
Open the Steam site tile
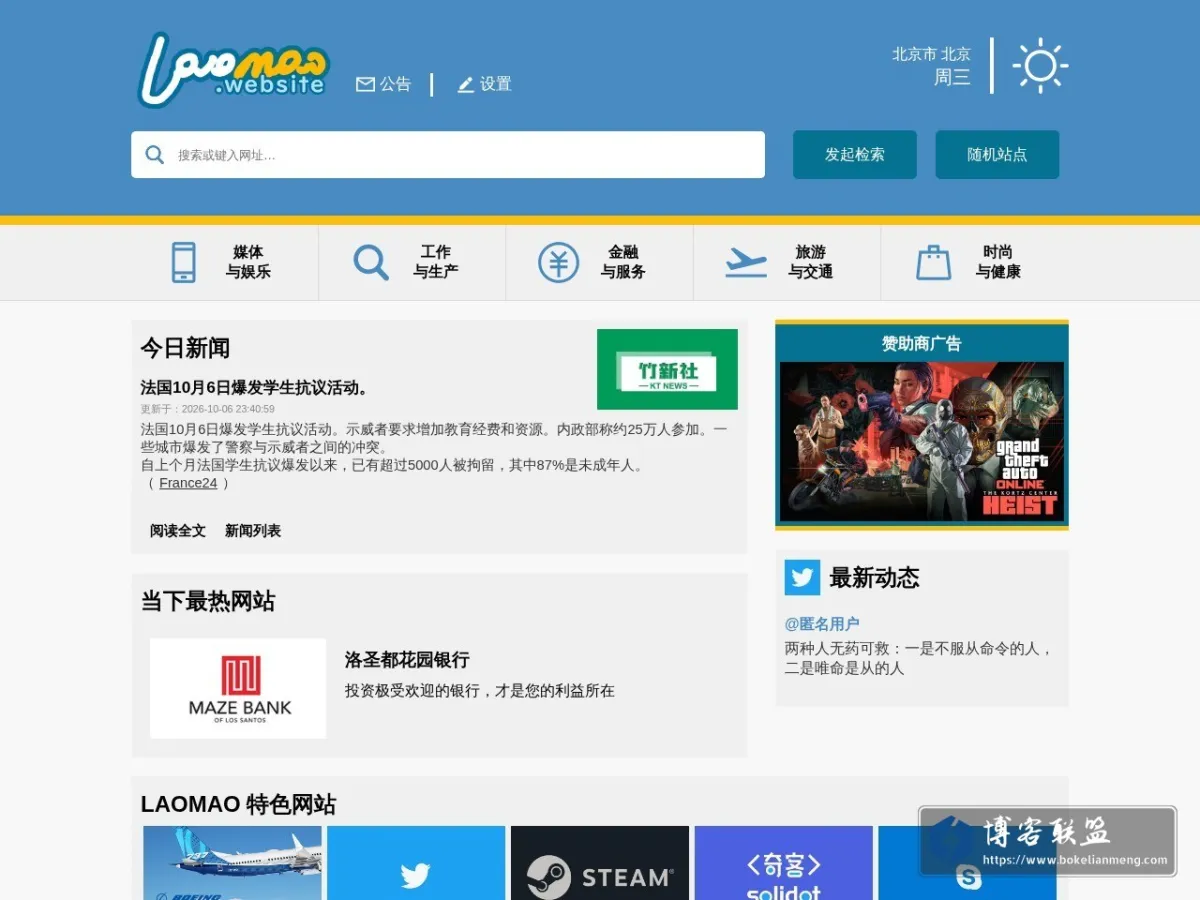coord(600,862)
